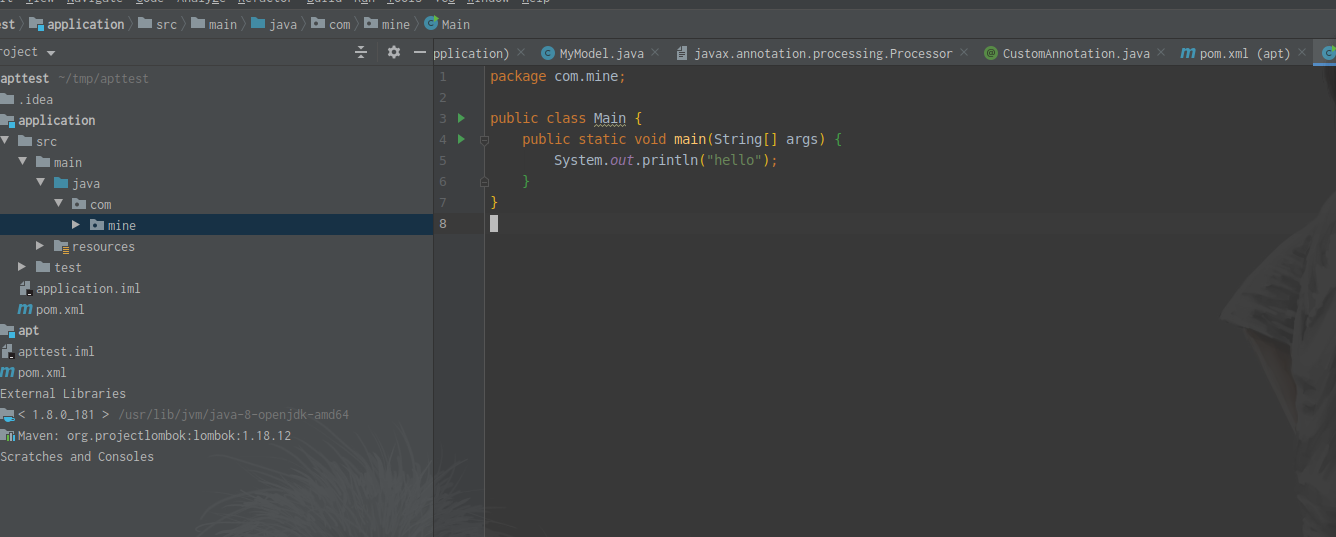The image size is (1336, 537).
Task: Fold the main method via gutter marker
Action: point(484,140)
